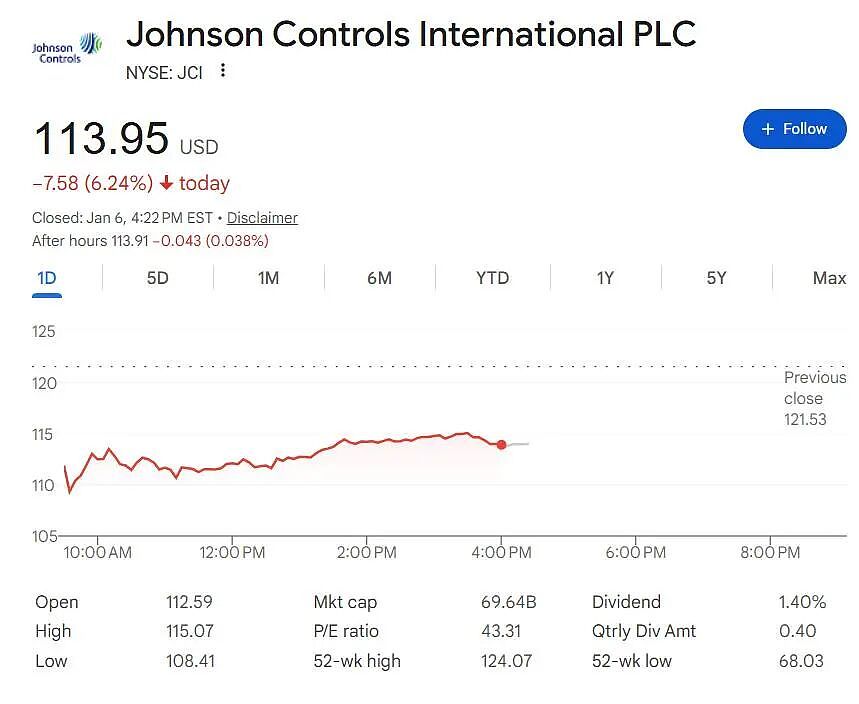The width and height of the screenshot is (859, 704).
Task: Select the YTD chart range
Action: tap(493, 278)
